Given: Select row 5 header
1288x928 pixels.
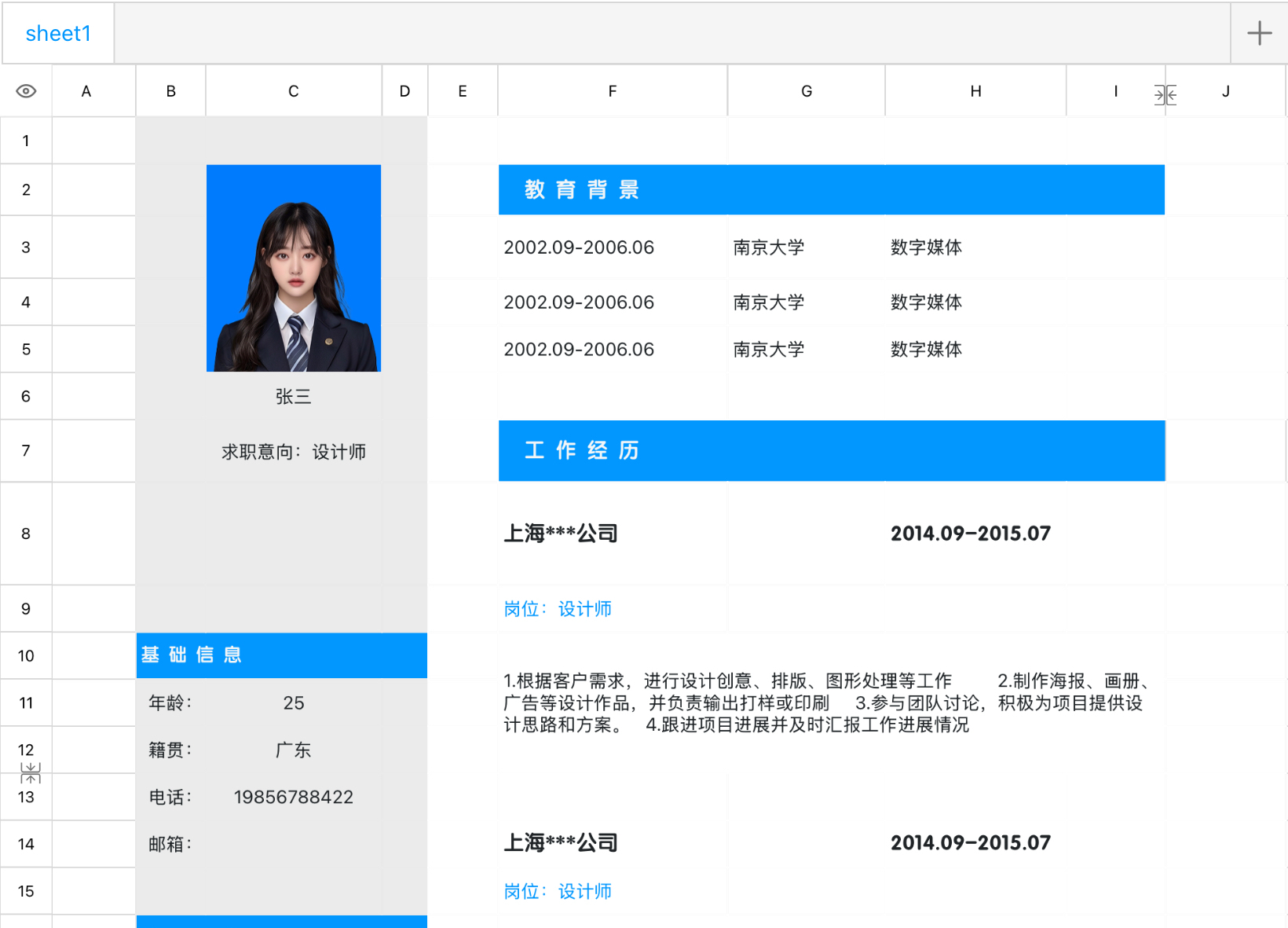Looking at the screenshot, I should (26, 350).
